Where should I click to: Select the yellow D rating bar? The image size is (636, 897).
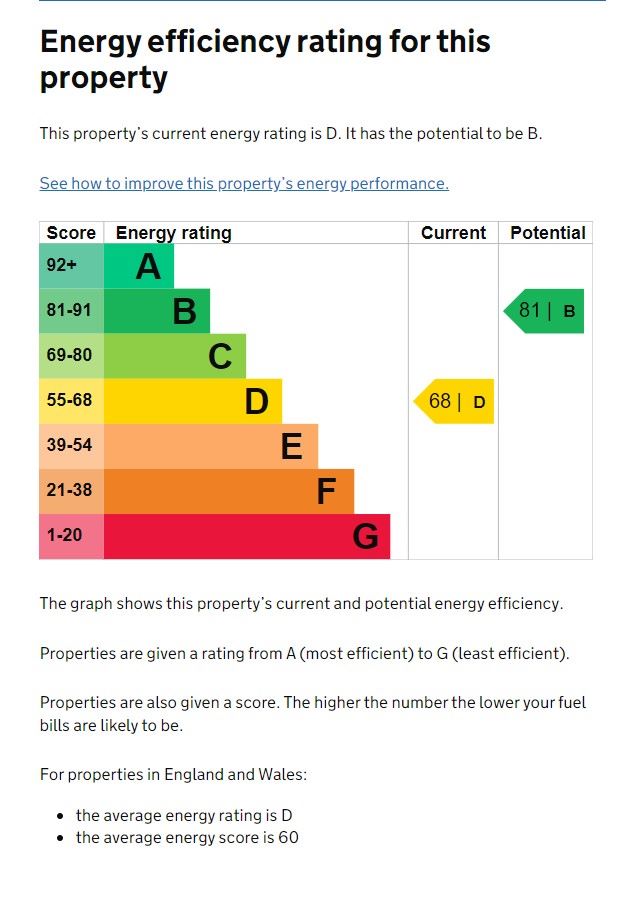[x=193, y=401]
